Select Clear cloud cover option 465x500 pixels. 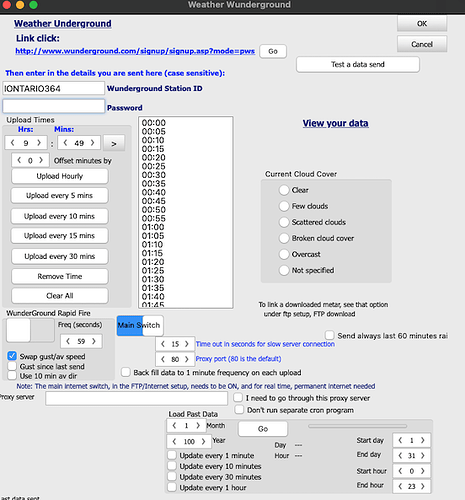tap(284, 190)
